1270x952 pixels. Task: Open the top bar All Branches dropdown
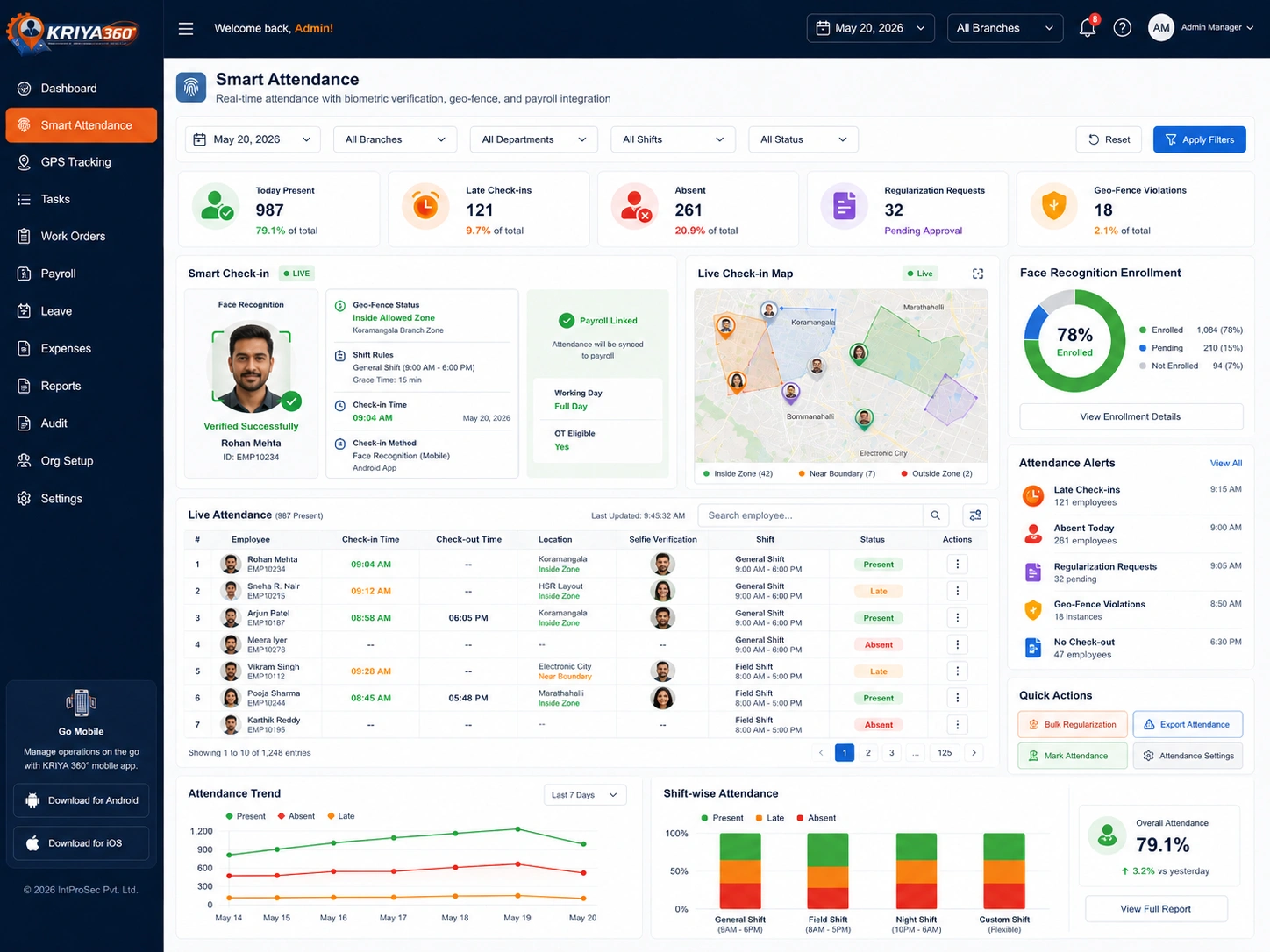1005,28
